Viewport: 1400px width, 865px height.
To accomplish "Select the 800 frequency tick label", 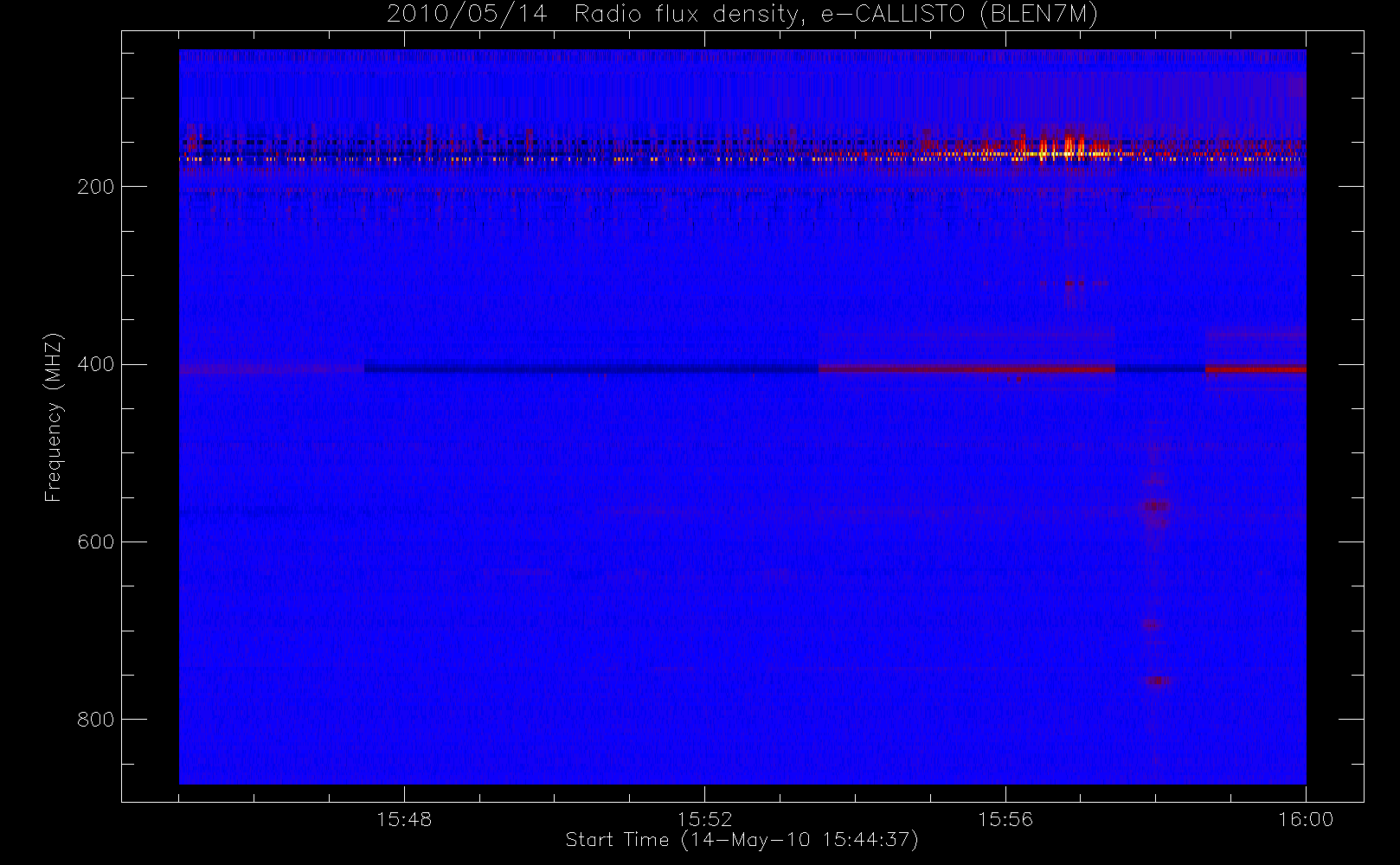I will tap(95, 720).
